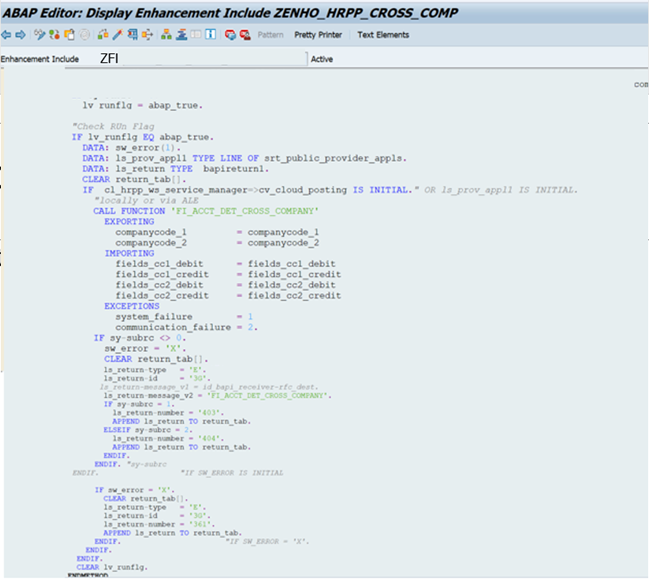Image resolution: width=649 pixels, height=579 pixels.
Task: Click the Active status text
Action: pos(322,59)
